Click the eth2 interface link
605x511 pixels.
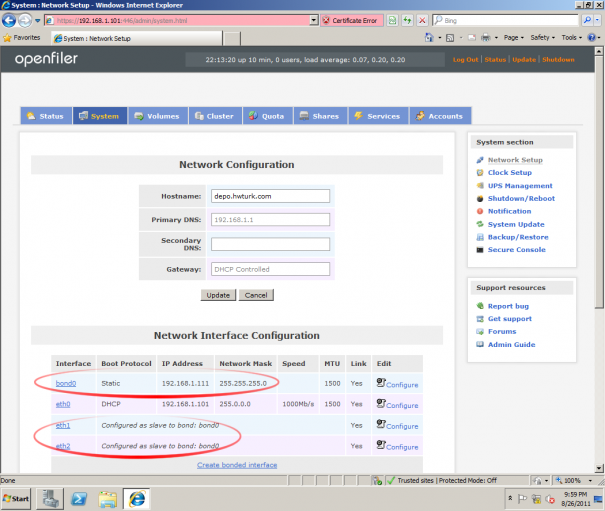coord(63,446)
